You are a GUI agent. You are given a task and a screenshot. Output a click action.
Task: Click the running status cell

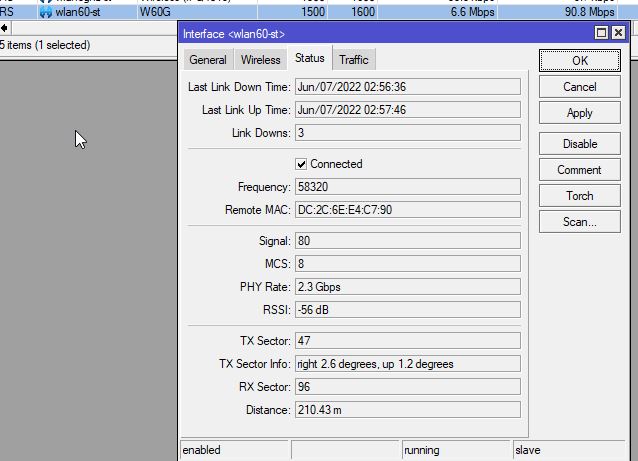click(456, 450)
